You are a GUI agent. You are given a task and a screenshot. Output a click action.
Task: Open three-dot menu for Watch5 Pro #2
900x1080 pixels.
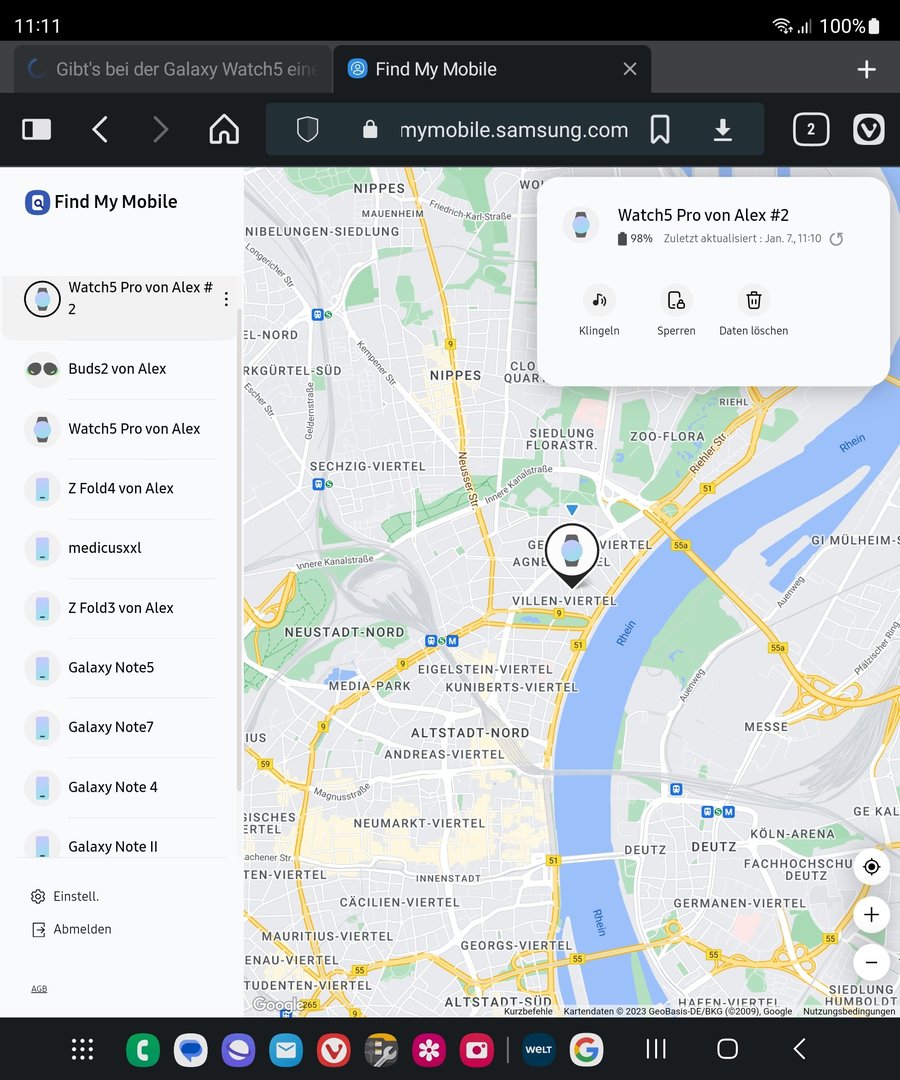point(226,299)
